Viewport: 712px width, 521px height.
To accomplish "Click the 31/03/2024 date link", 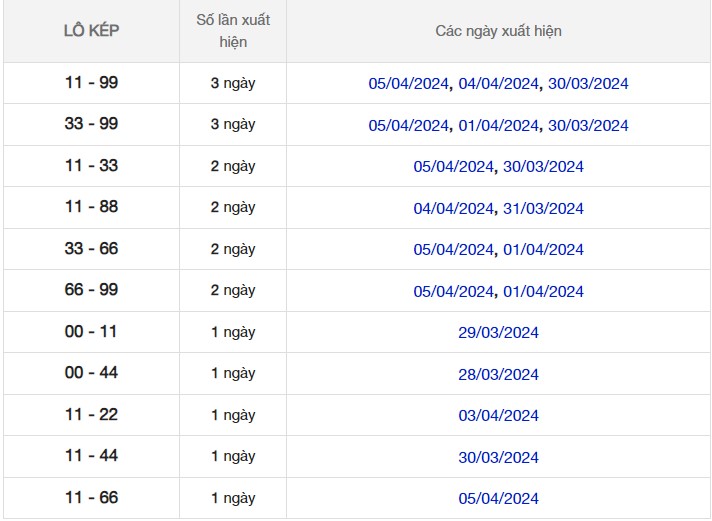I will [543, 209].
